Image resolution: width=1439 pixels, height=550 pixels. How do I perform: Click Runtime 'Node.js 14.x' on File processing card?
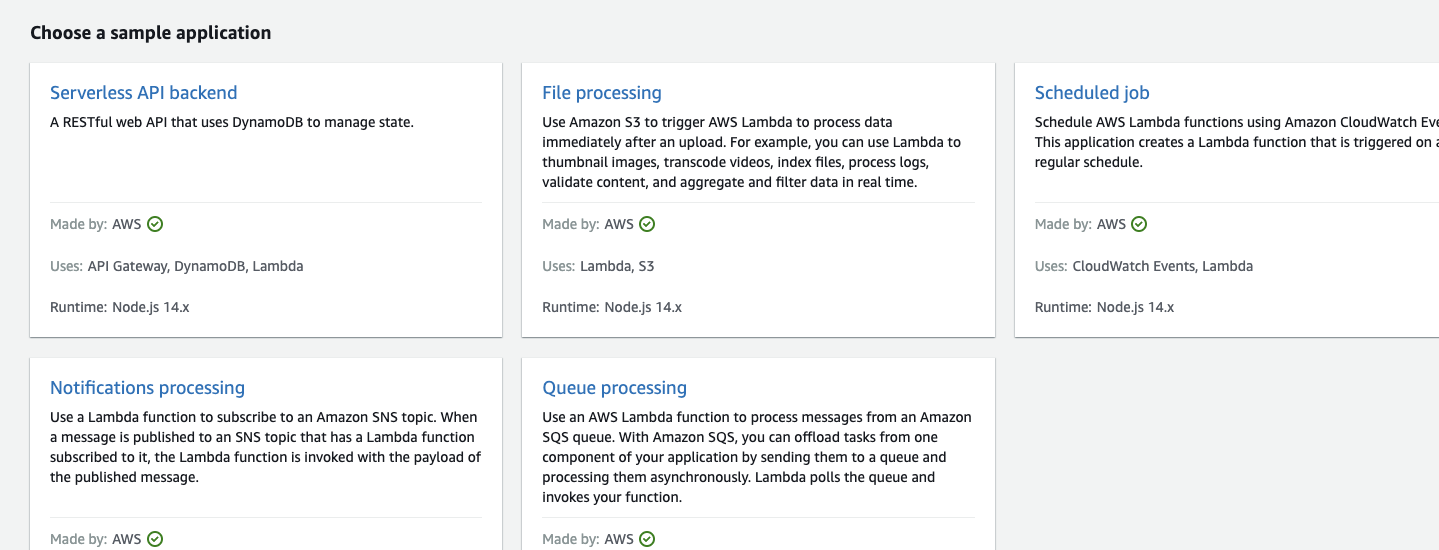[643, 307]
